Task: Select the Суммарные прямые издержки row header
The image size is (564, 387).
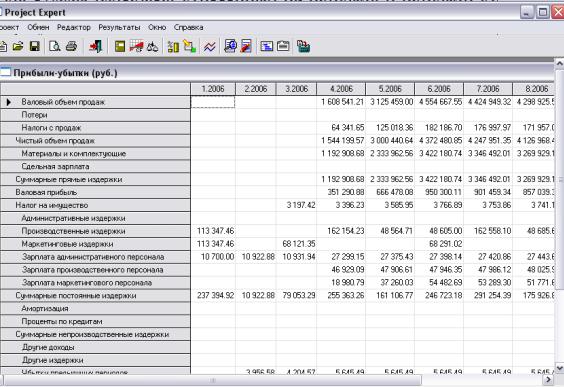Action: 95,179
